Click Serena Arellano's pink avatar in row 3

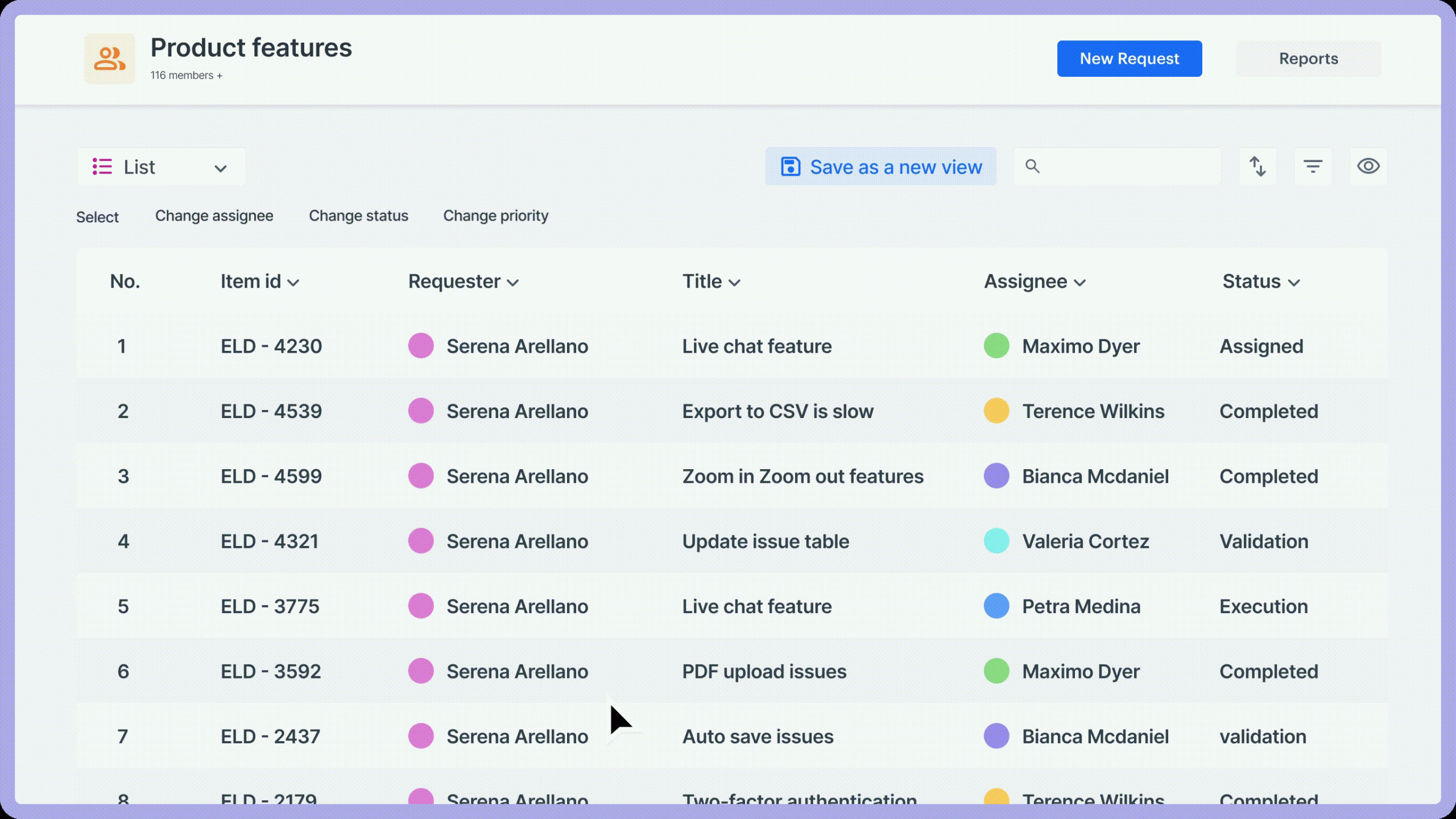click(421, 476)
